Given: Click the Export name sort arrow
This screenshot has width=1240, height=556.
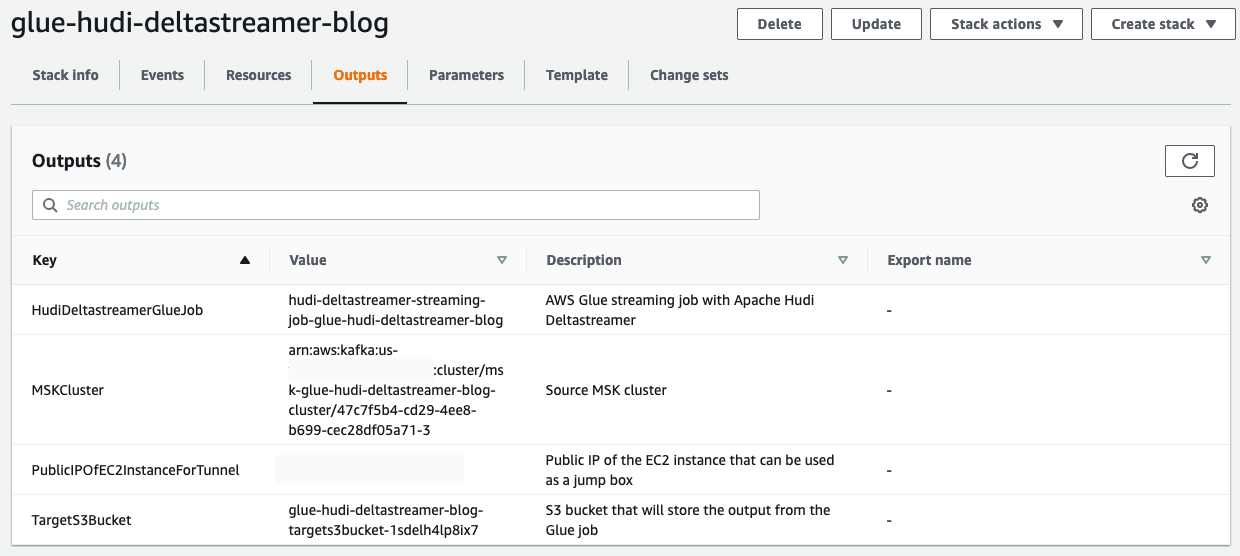Looking at the screenshot, I should (x=1206, y=260).
